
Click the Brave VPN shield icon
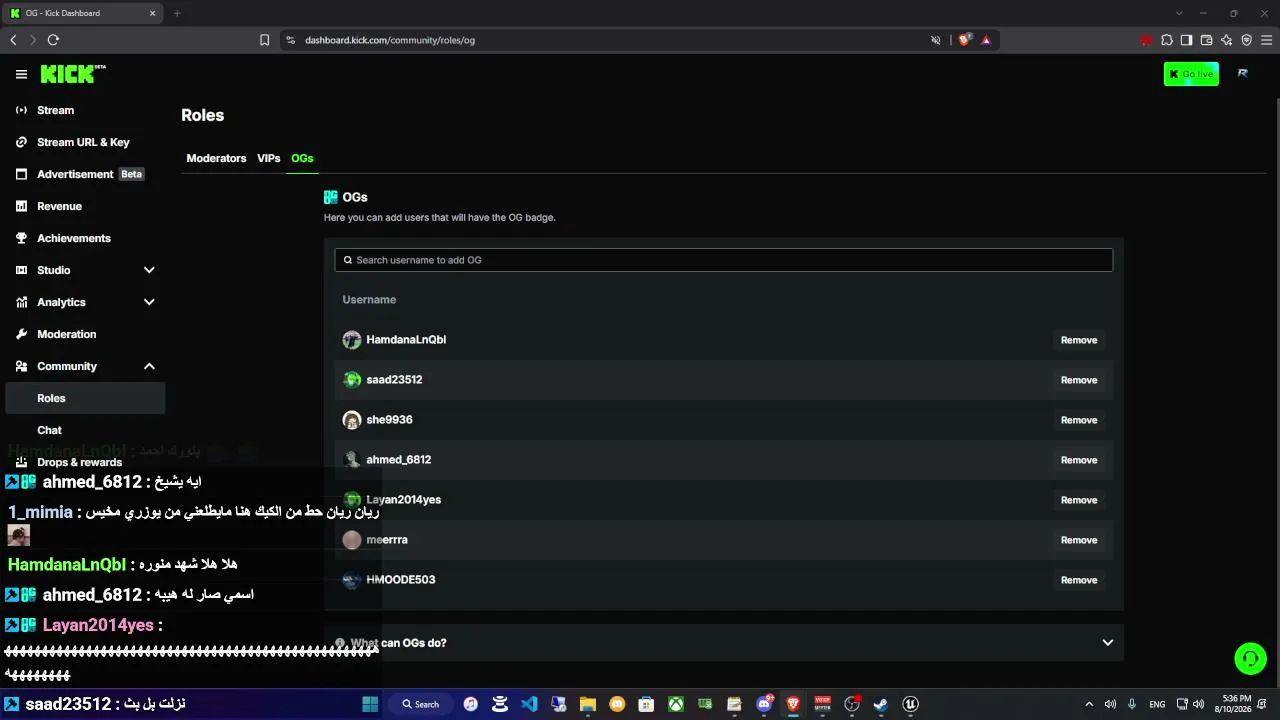1246,40
